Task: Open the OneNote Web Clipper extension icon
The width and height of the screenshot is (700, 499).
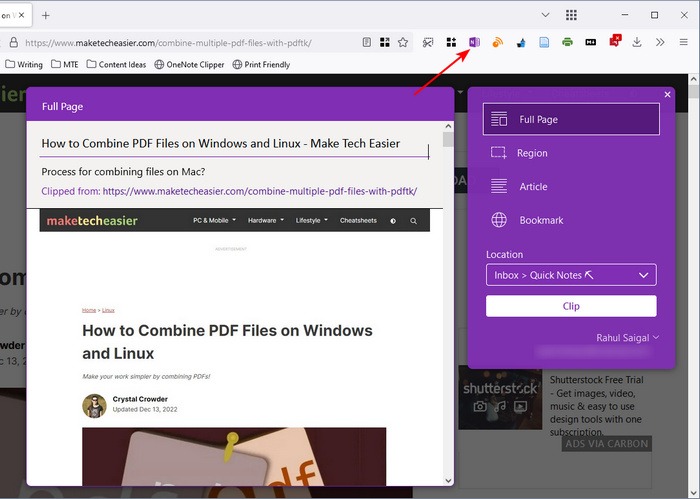Action: coord(474,42)
